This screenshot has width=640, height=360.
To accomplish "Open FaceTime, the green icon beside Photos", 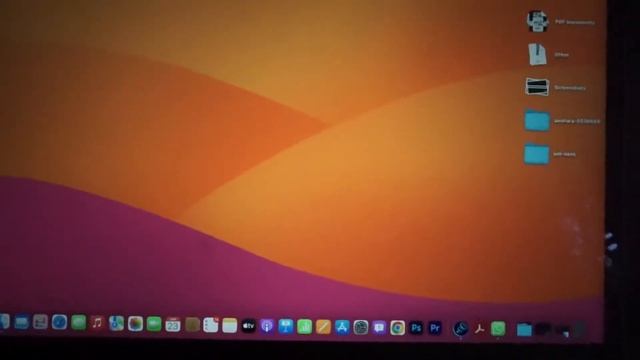I will pyautogui.click(x=154, y=324).
